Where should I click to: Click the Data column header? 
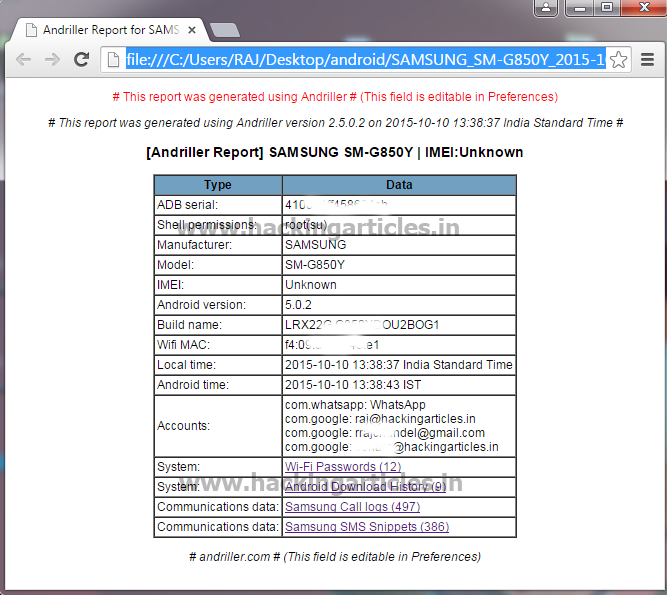point(399,185)
